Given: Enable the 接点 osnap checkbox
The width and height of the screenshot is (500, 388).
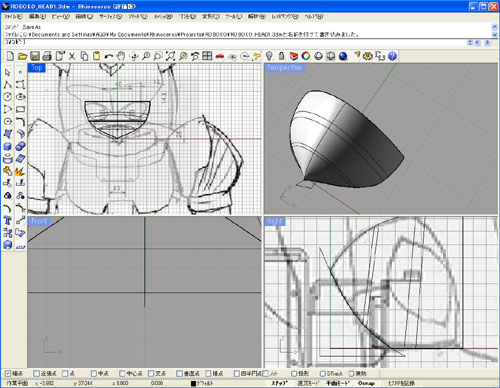Looking at the screenshot, I should click(208, 373).
